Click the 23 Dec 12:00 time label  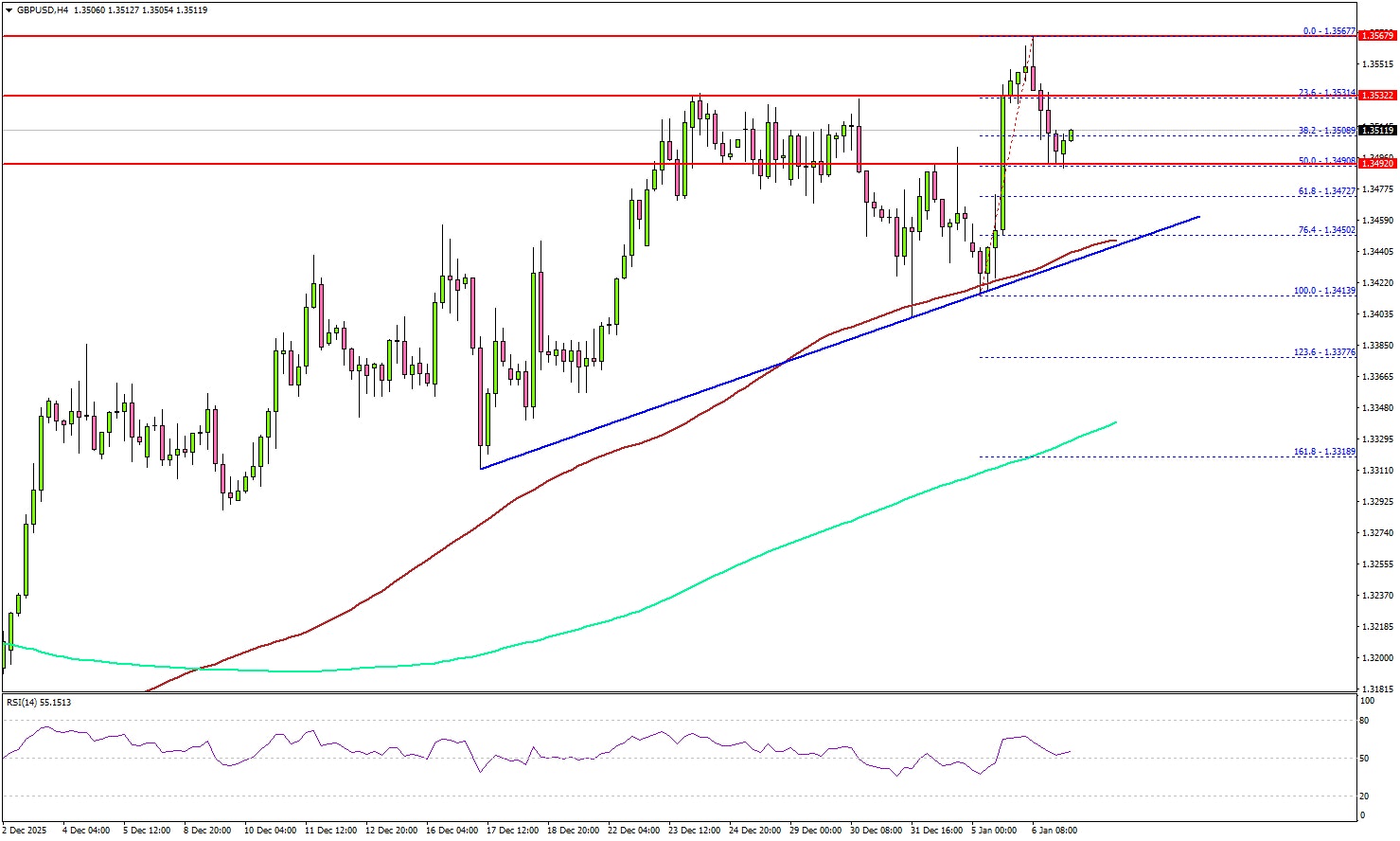coord(694,831)
